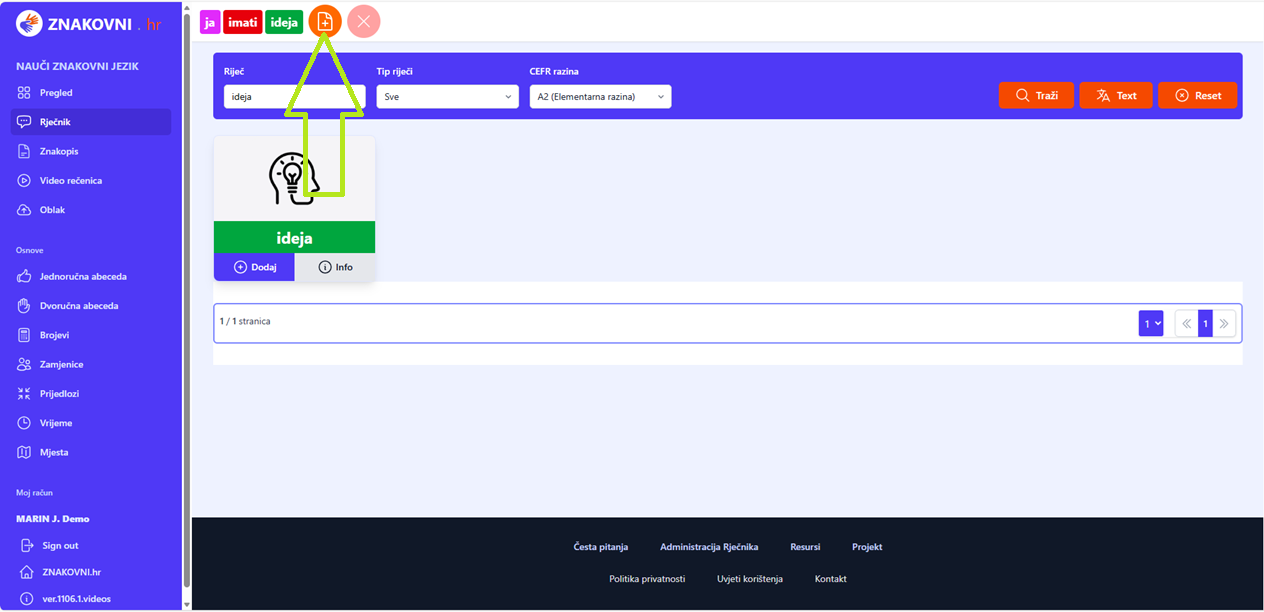
Task: Expand the Tip riječi dropdown
Action: [x=447, y=96]
